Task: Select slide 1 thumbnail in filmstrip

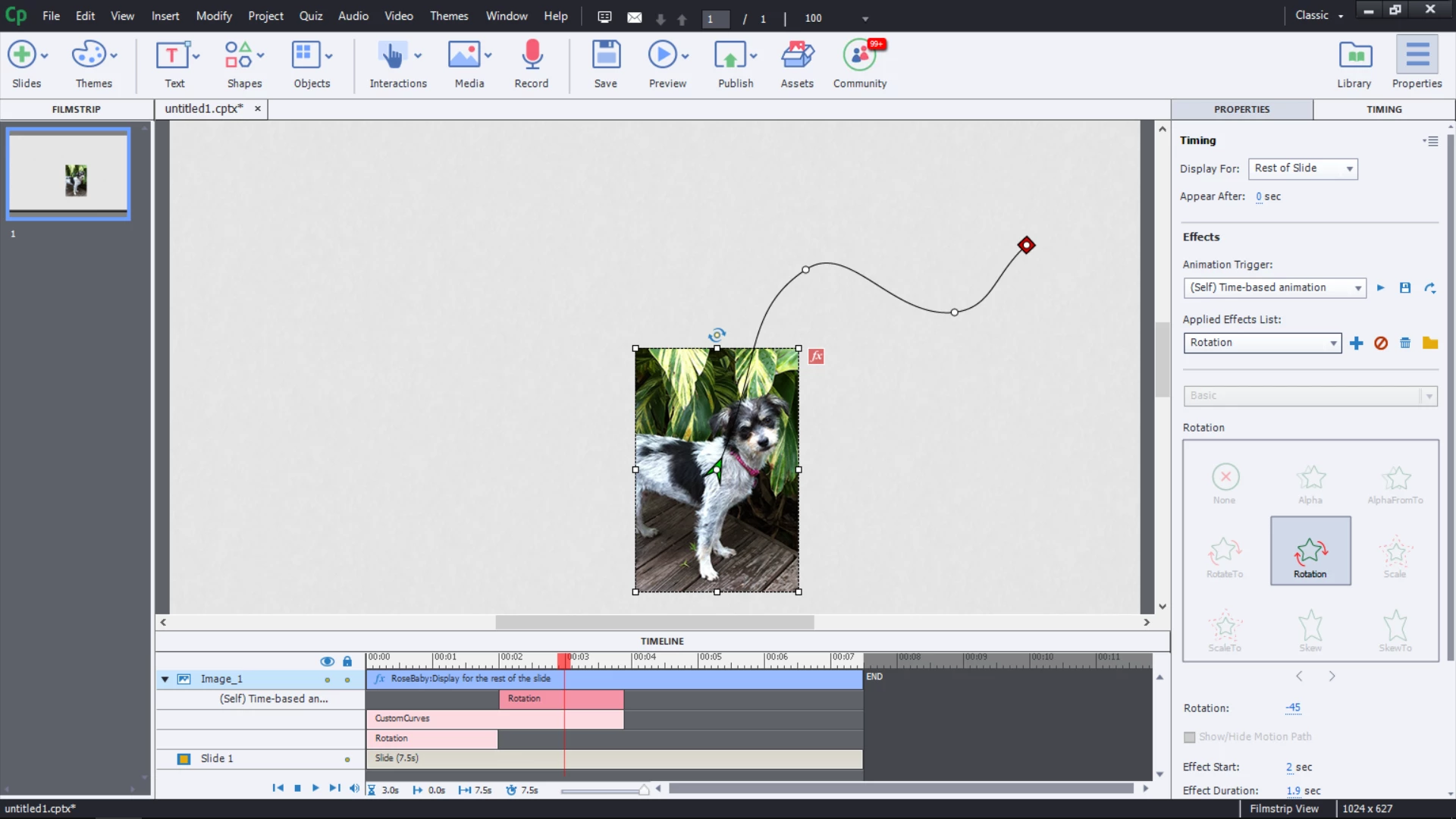Action: (68, 174)
